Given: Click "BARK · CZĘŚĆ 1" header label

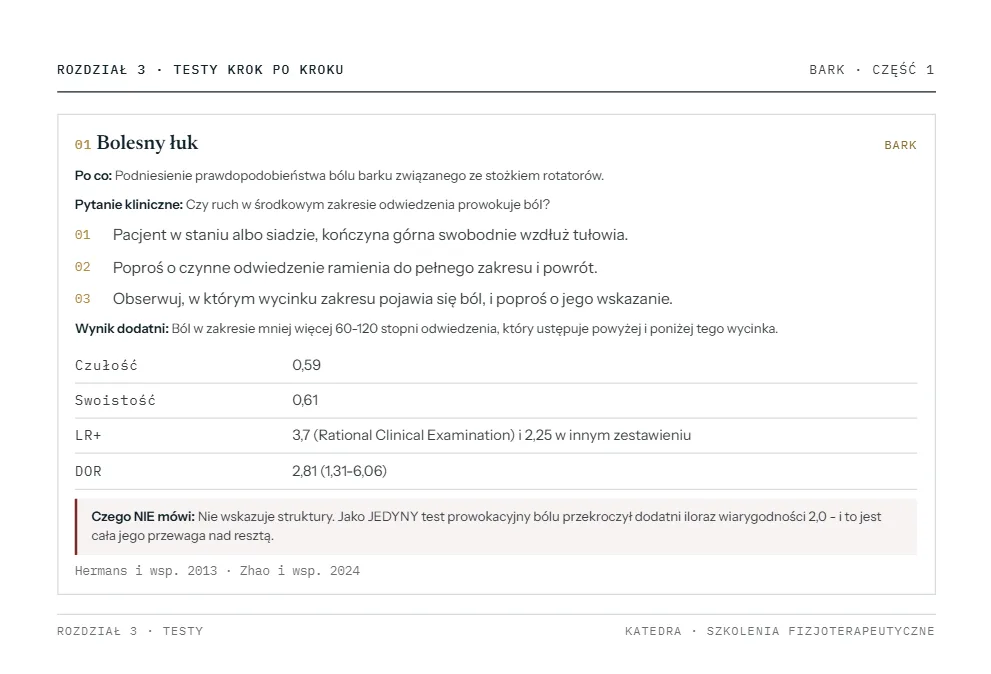Looking at the screenshot, I should click(872, 70).
